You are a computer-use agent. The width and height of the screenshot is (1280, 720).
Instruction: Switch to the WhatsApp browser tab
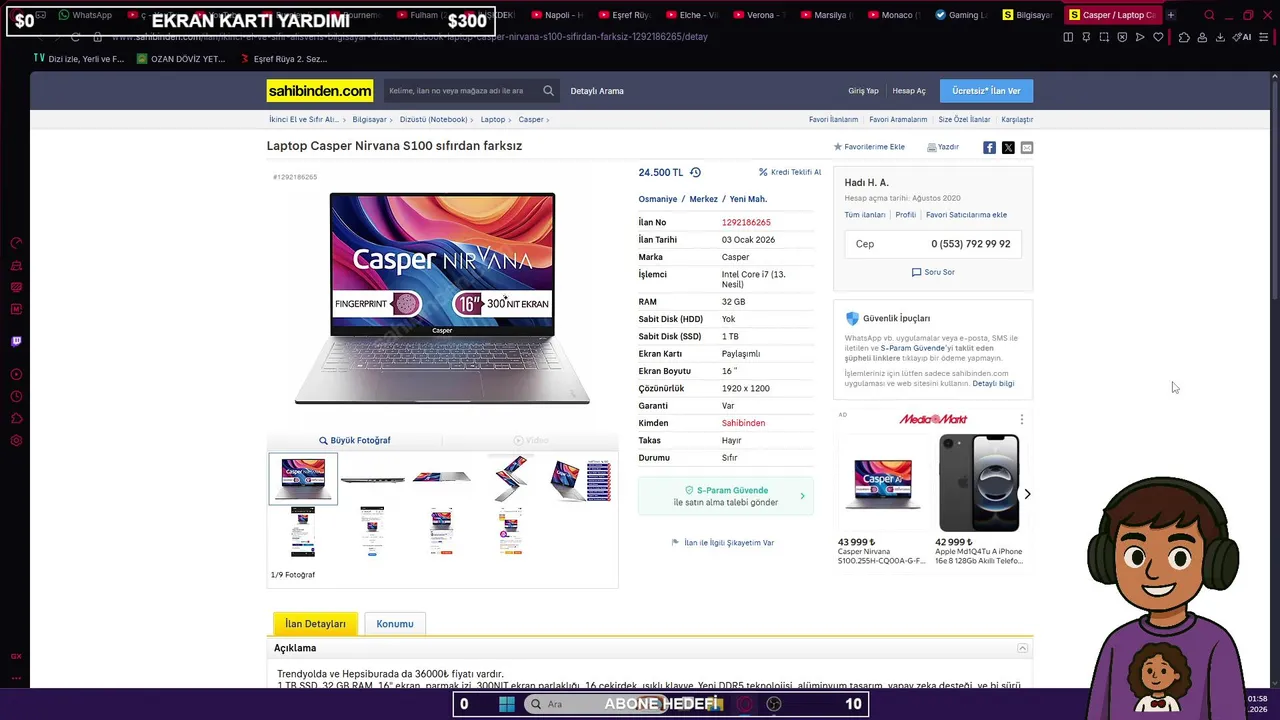(x=85, y=15)
